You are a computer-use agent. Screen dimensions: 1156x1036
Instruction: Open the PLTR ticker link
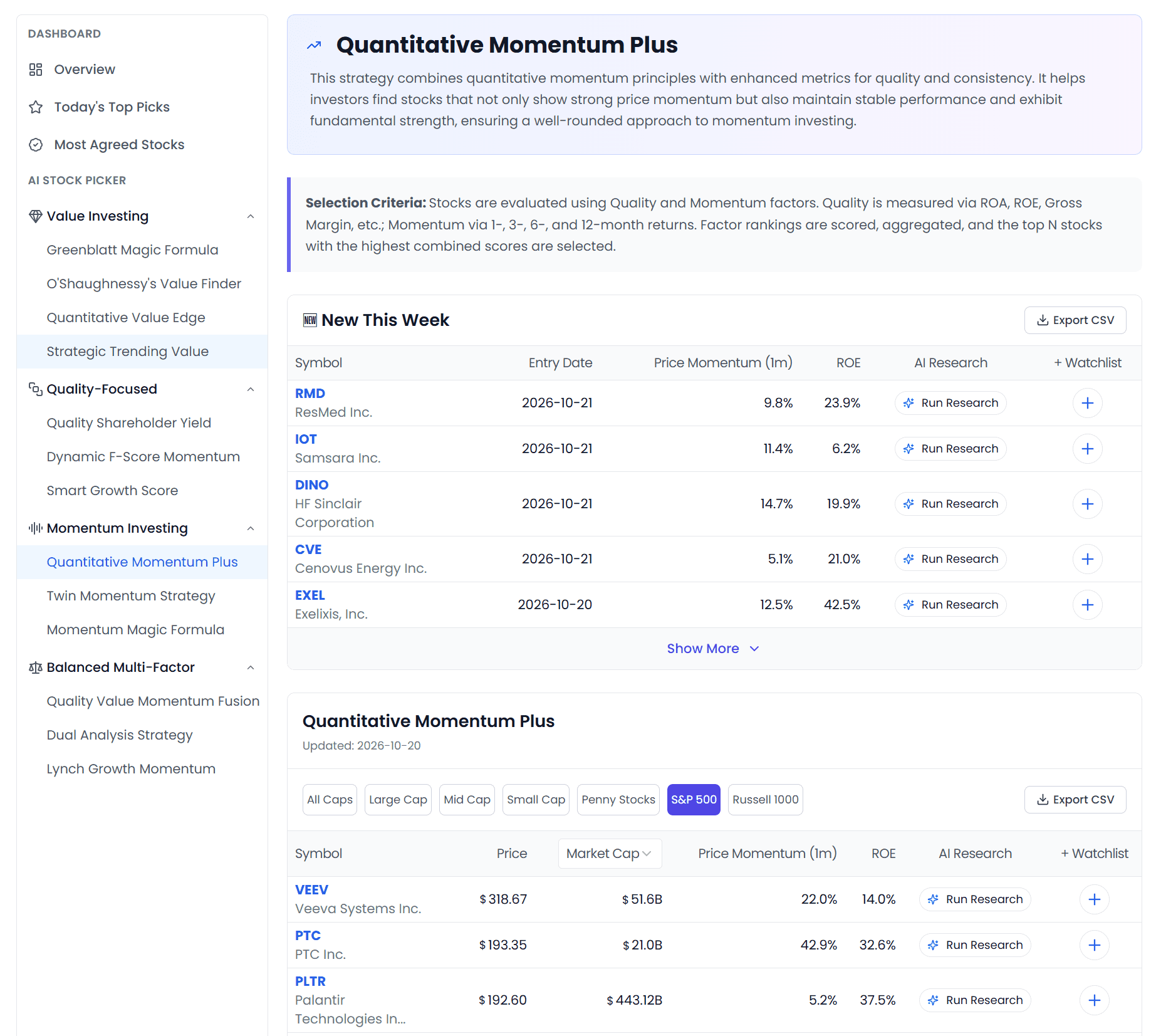(310, 981)
